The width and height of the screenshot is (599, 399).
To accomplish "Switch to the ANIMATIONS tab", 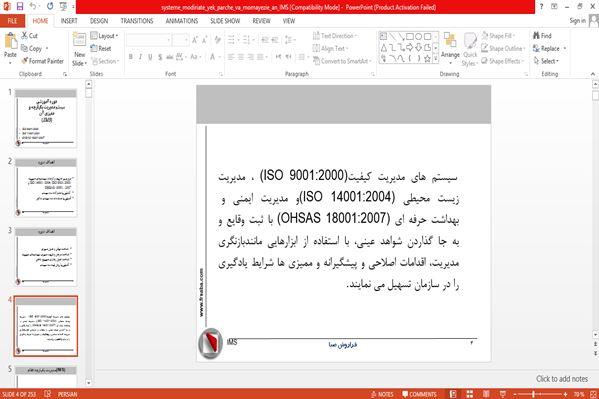I will [182, 21].
